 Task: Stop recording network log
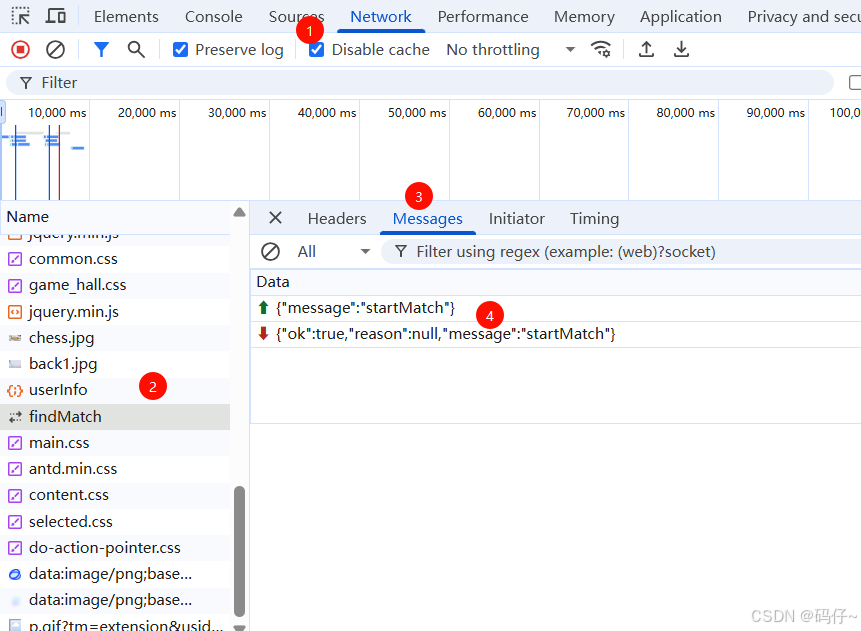tap(20, 49)
